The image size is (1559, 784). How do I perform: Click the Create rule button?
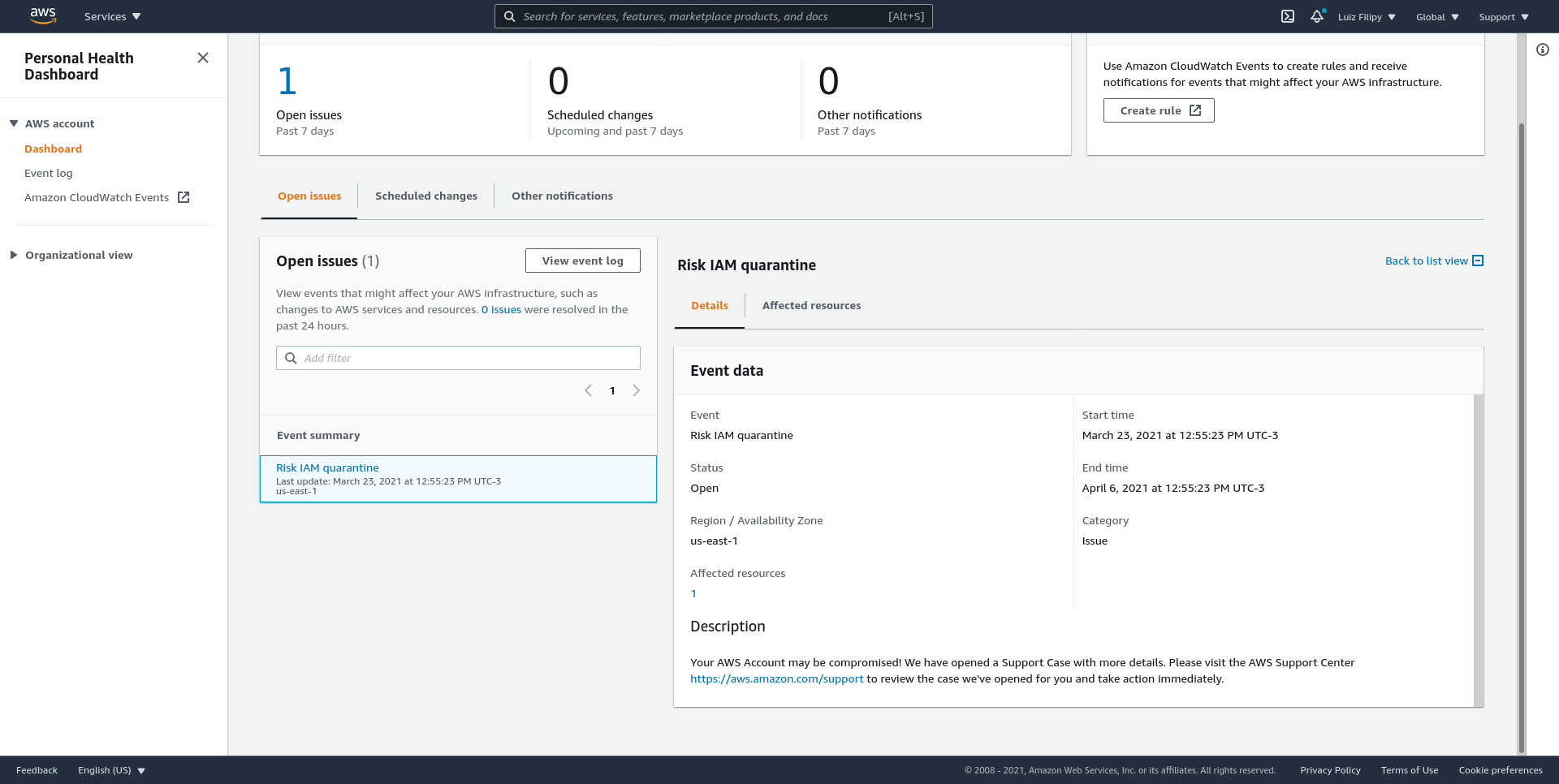pos(1159,110)
